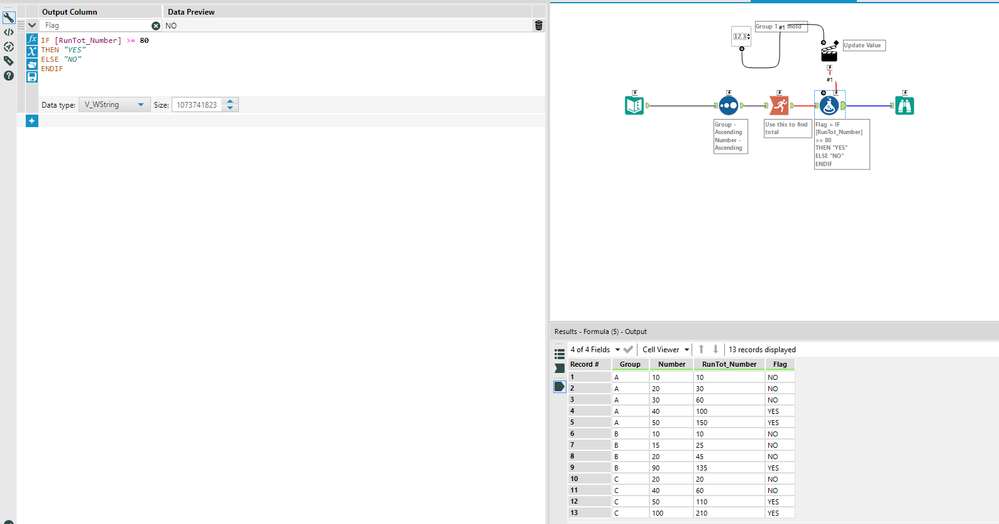Collapse the Flag expression chevron
999x524 pixels.
(32, 25)
